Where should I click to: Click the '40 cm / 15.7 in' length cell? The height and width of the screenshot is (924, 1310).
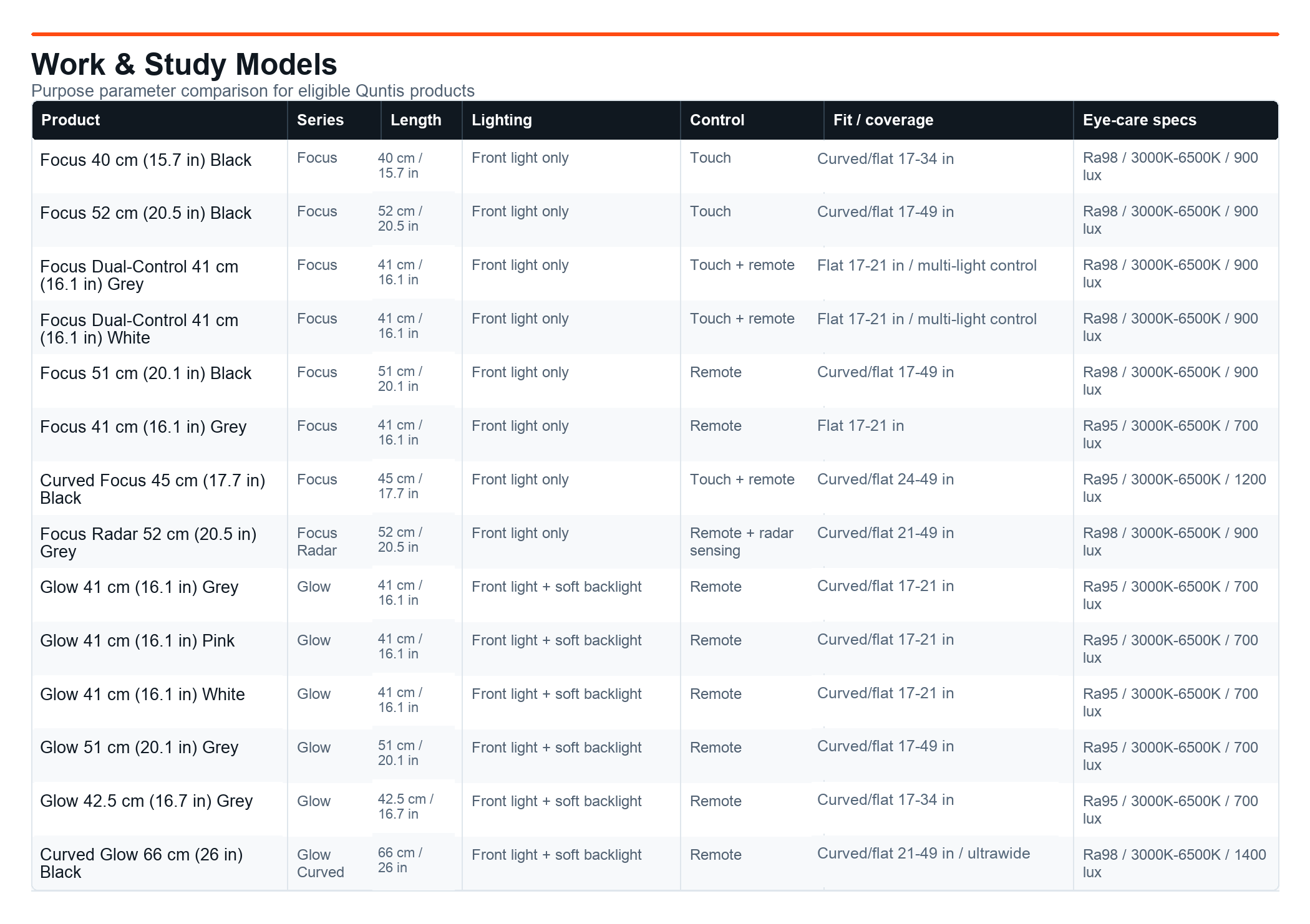pos(400,166)
